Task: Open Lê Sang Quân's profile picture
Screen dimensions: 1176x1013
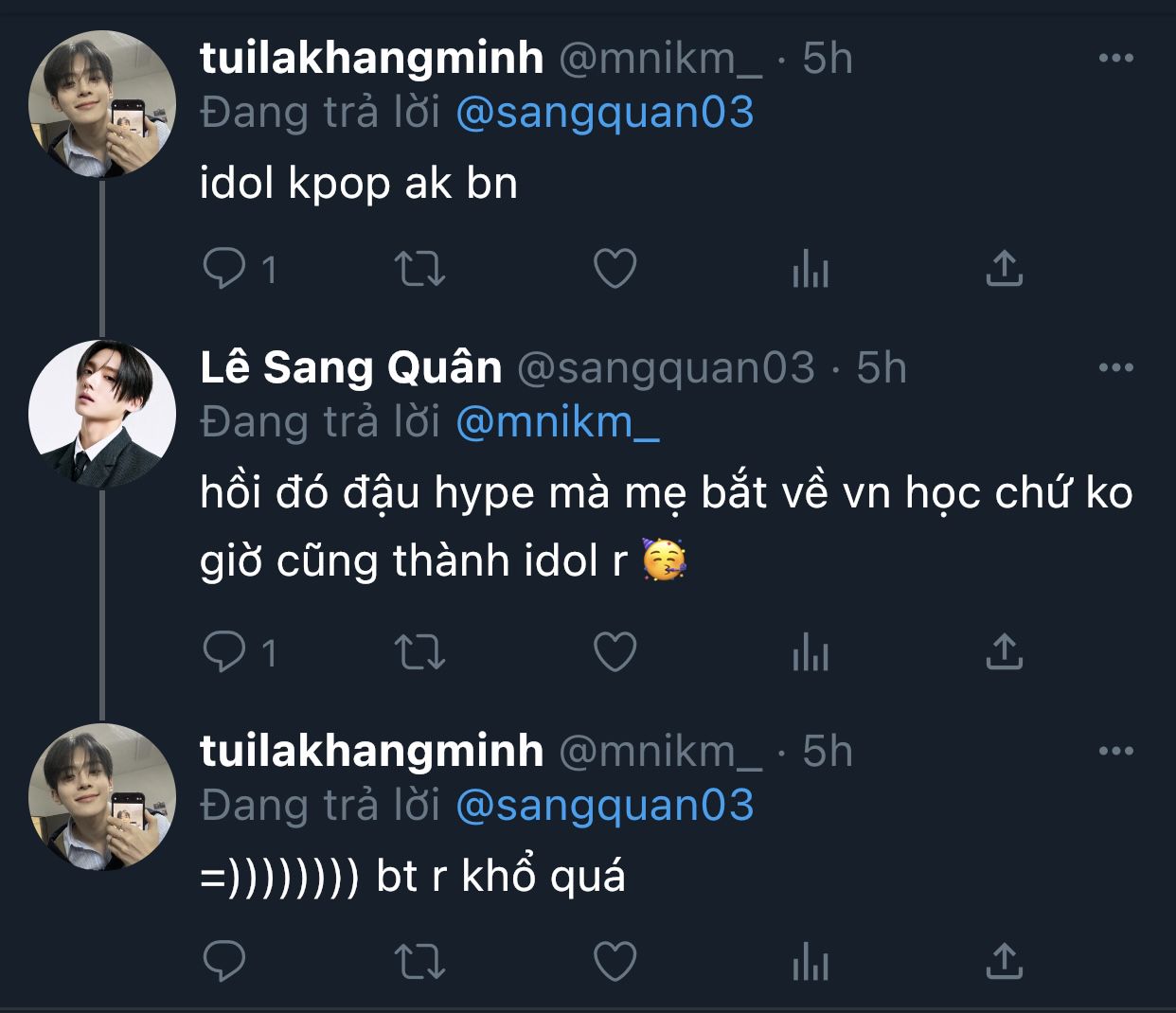Action: [x=102, y=414]
